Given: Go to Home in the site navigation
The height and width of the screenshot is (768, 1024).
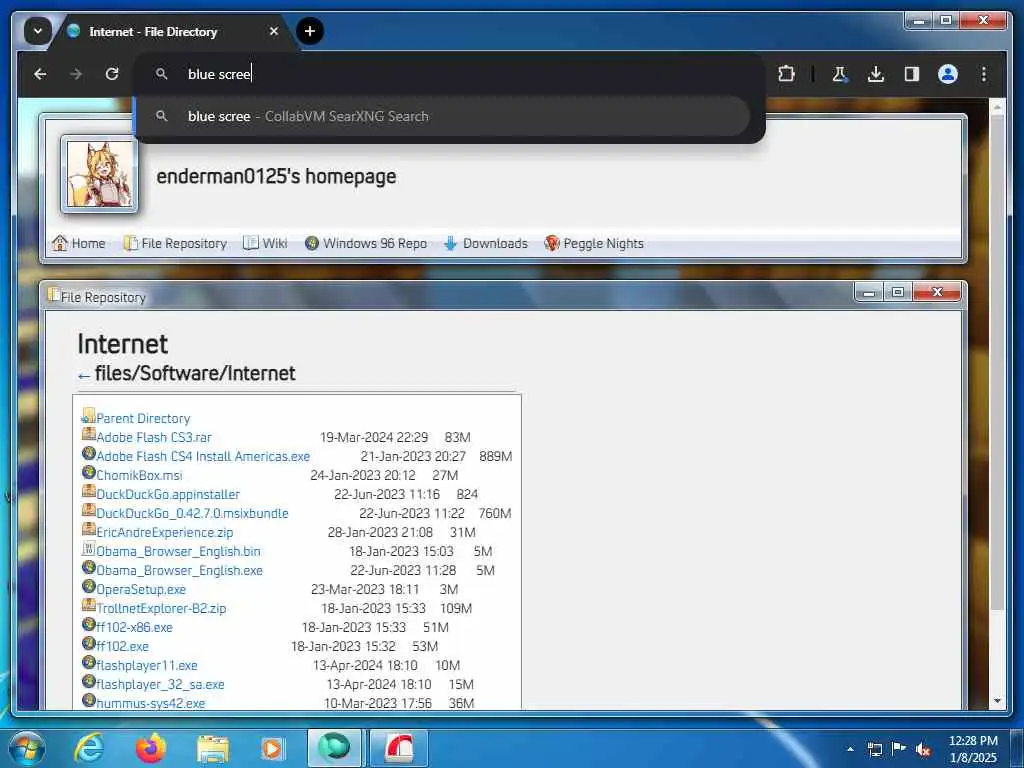Looking at the screenshot, I should pos(79,244).
